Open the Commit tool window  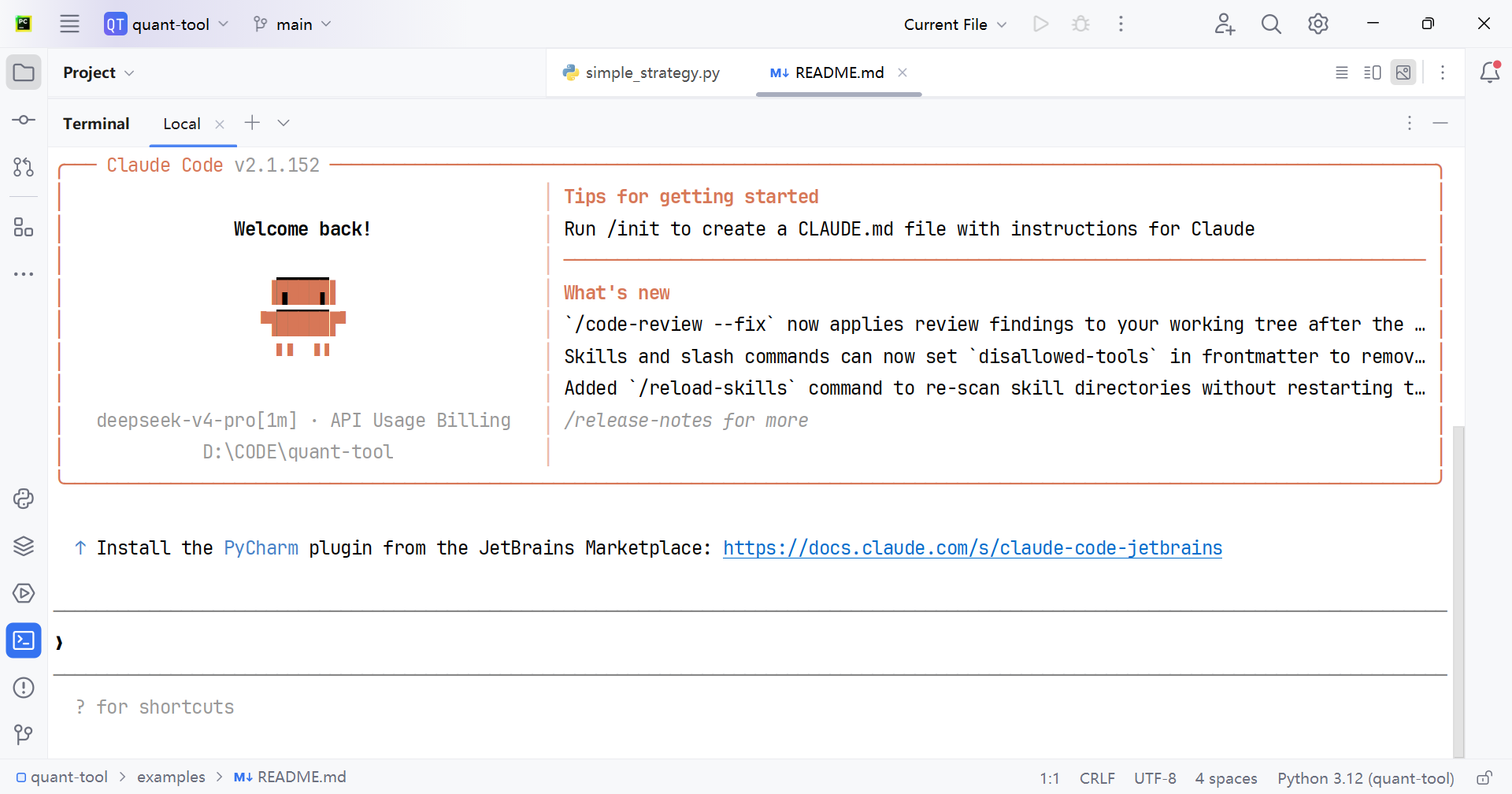tap(24, 120)
